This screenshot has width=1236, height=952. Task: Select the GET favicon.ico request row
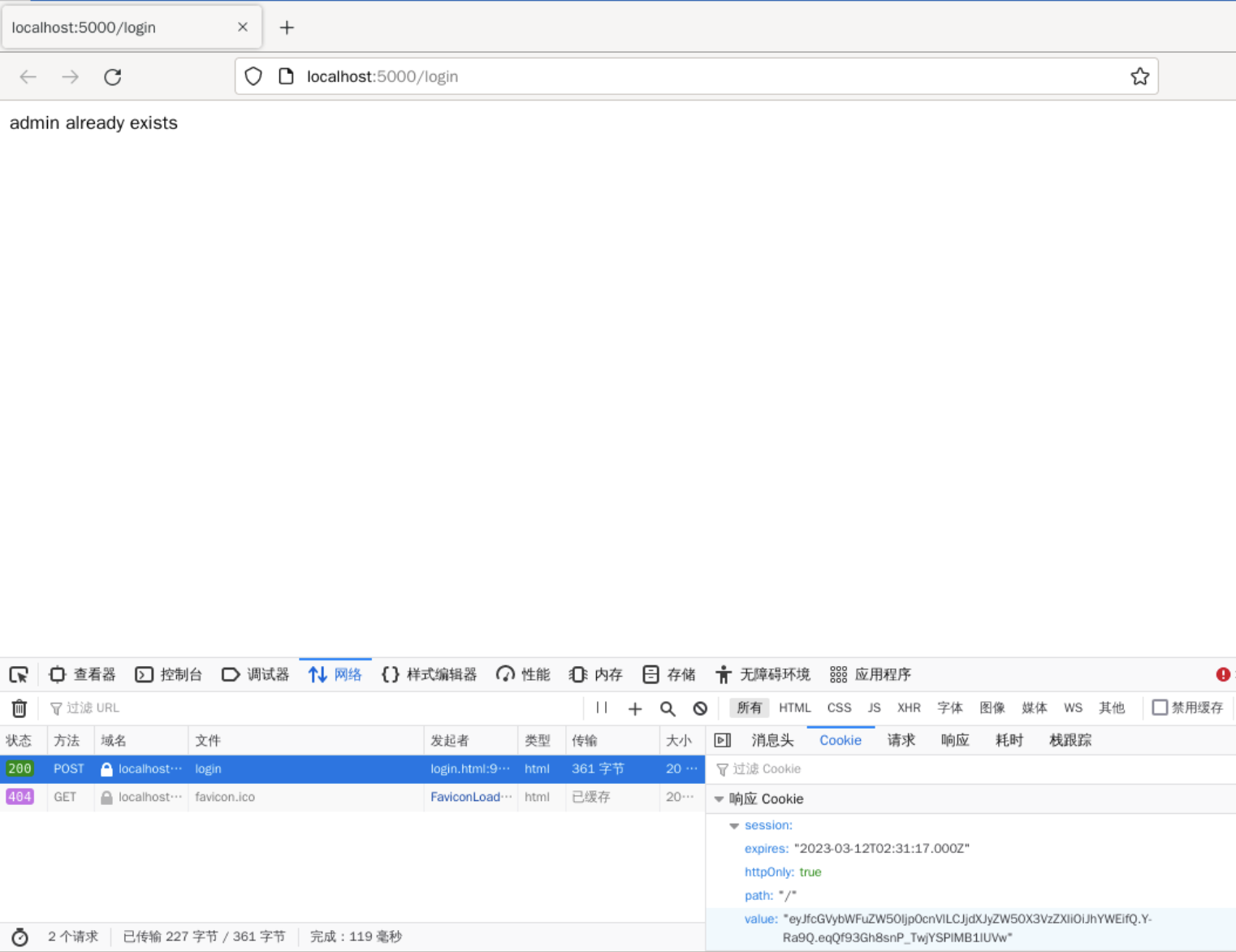352,797
